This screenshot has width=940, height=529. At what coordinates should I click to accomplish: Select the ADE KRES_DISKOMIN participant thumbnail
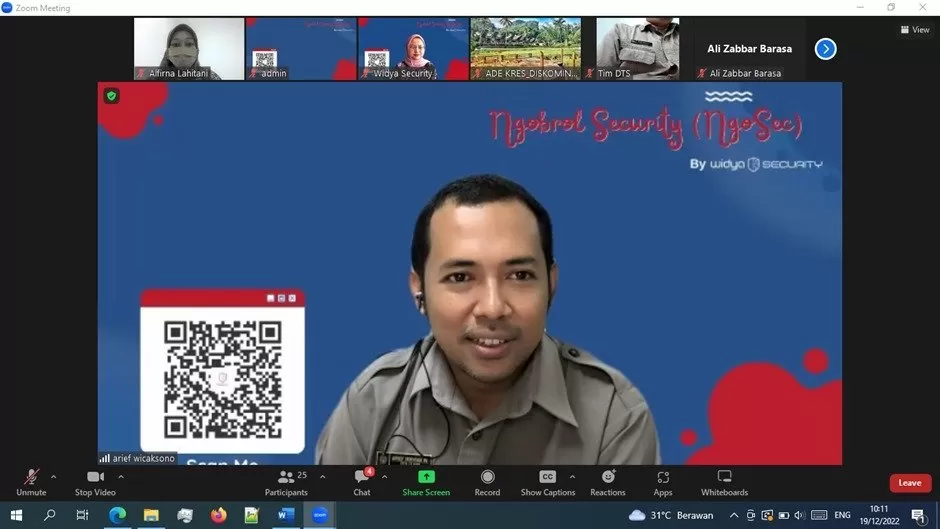click(x=526, y=49)
